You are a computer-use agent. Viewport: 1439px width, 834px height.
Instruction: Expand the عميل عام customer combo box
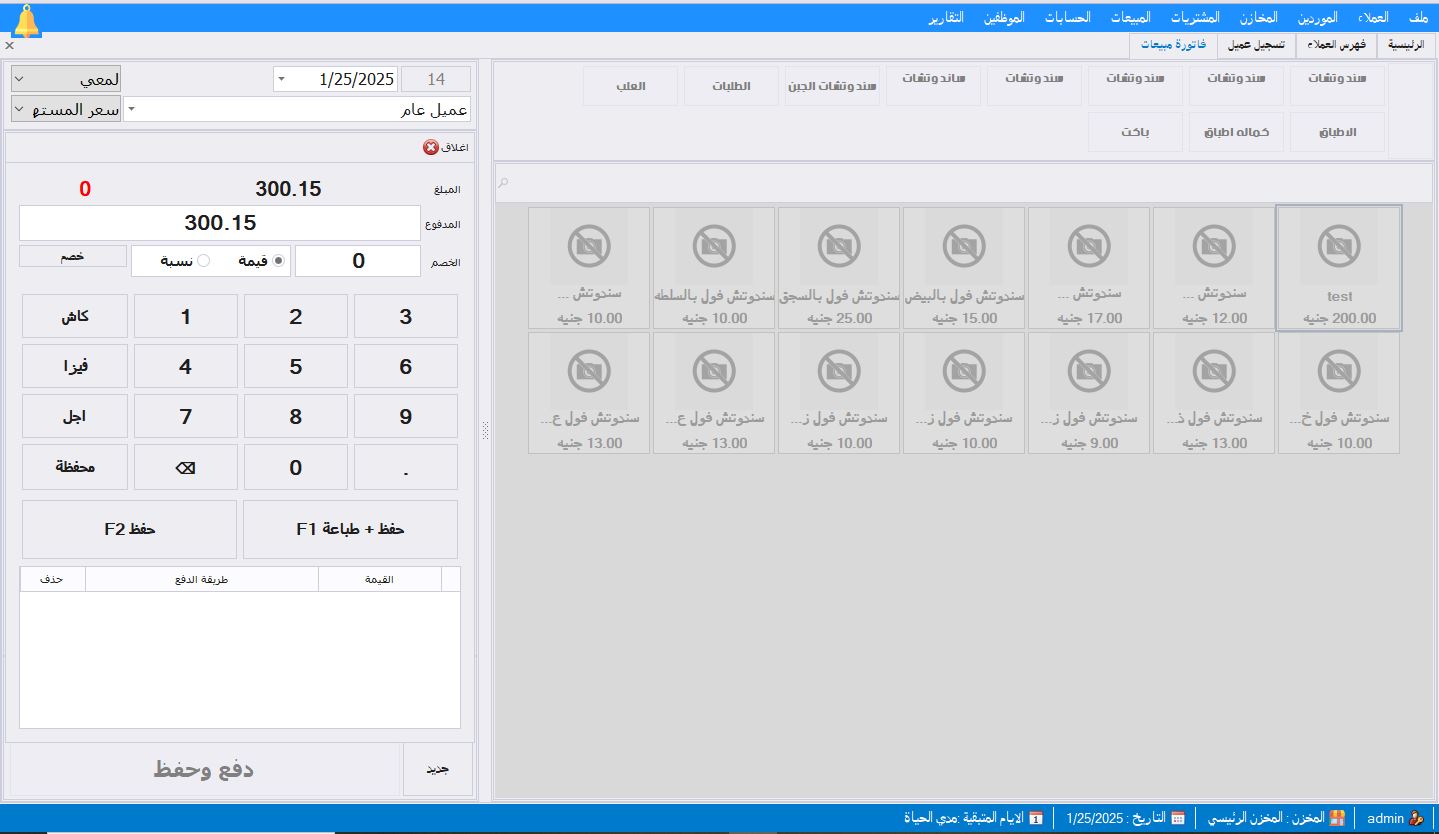(131, 110)
